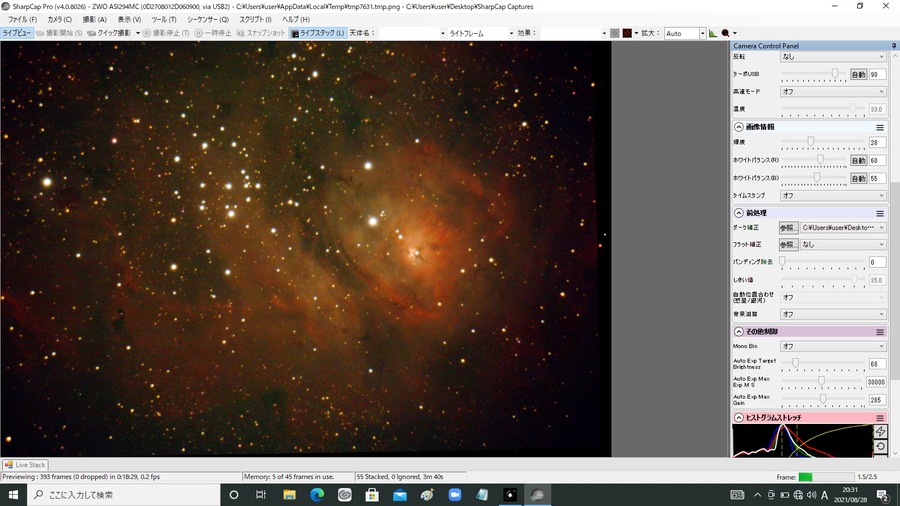Image resolution: width=900 pixels, height=506 pixels.
Task: Collapse the 前処理 section
Action: pos(739,213)
